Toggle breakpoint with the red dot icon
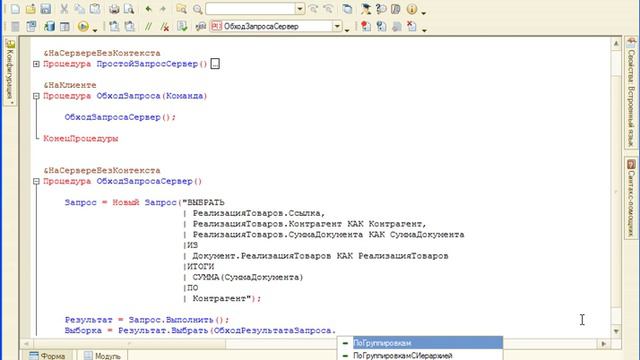 (366, 27)
